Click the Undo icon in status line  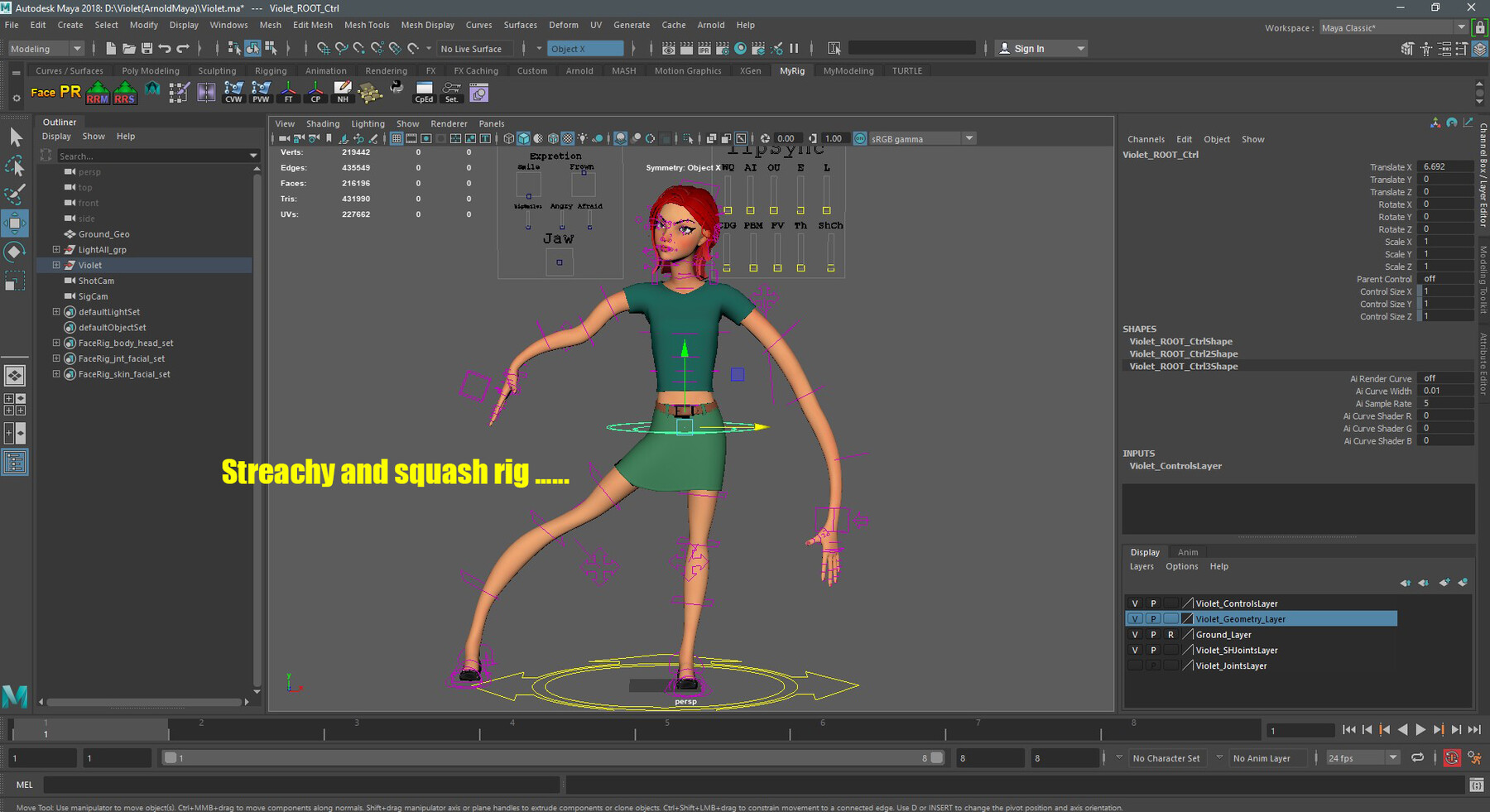[x=165, y=49]
